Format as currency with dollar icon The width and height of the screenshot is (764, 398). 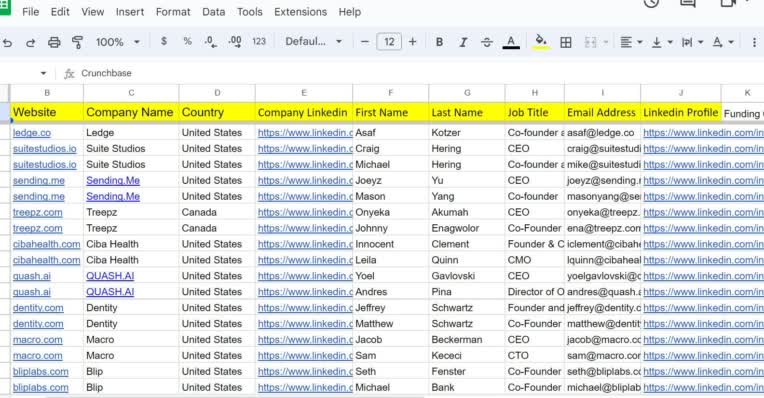point(164,41)
